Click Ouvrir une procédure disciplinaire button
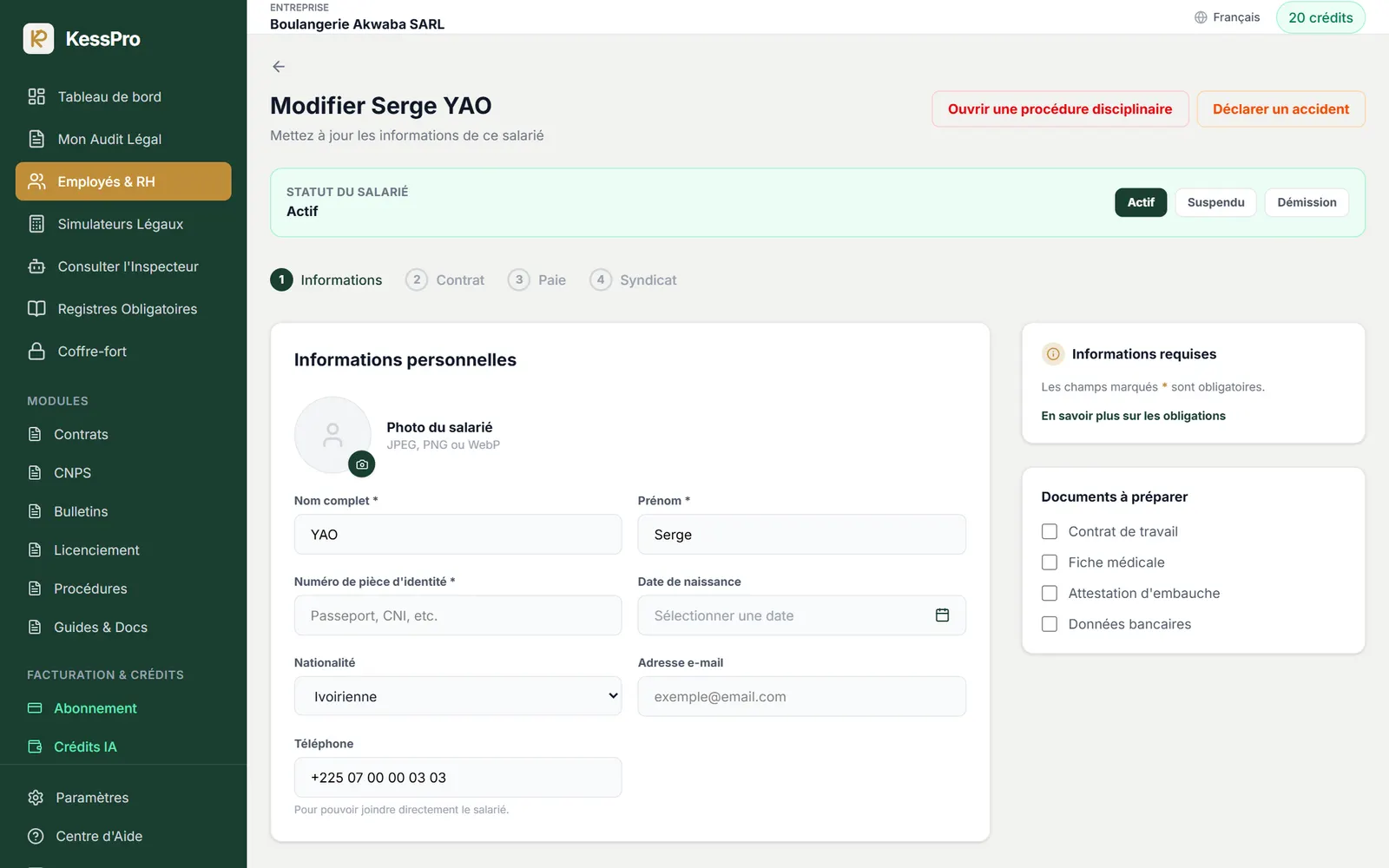This screenshot has width=1389, height=868. (x=1060, y=109)
